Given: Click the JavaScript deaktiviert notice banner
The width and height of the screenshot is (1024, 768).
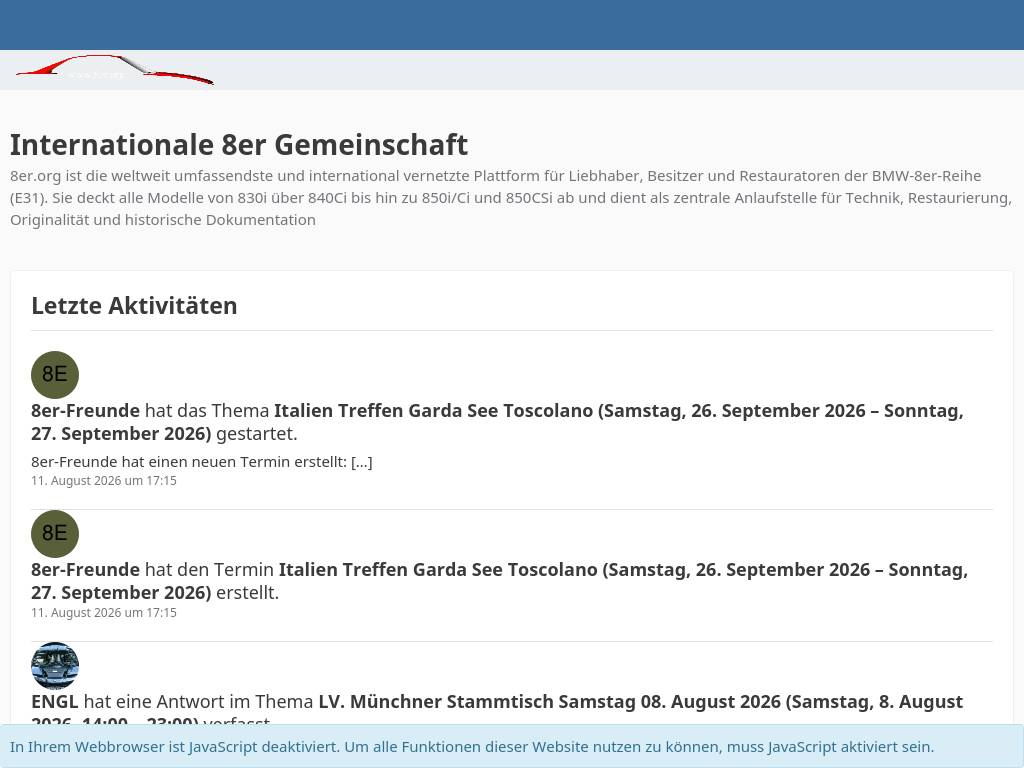Looking at the screenshot, I should [512, 746].
